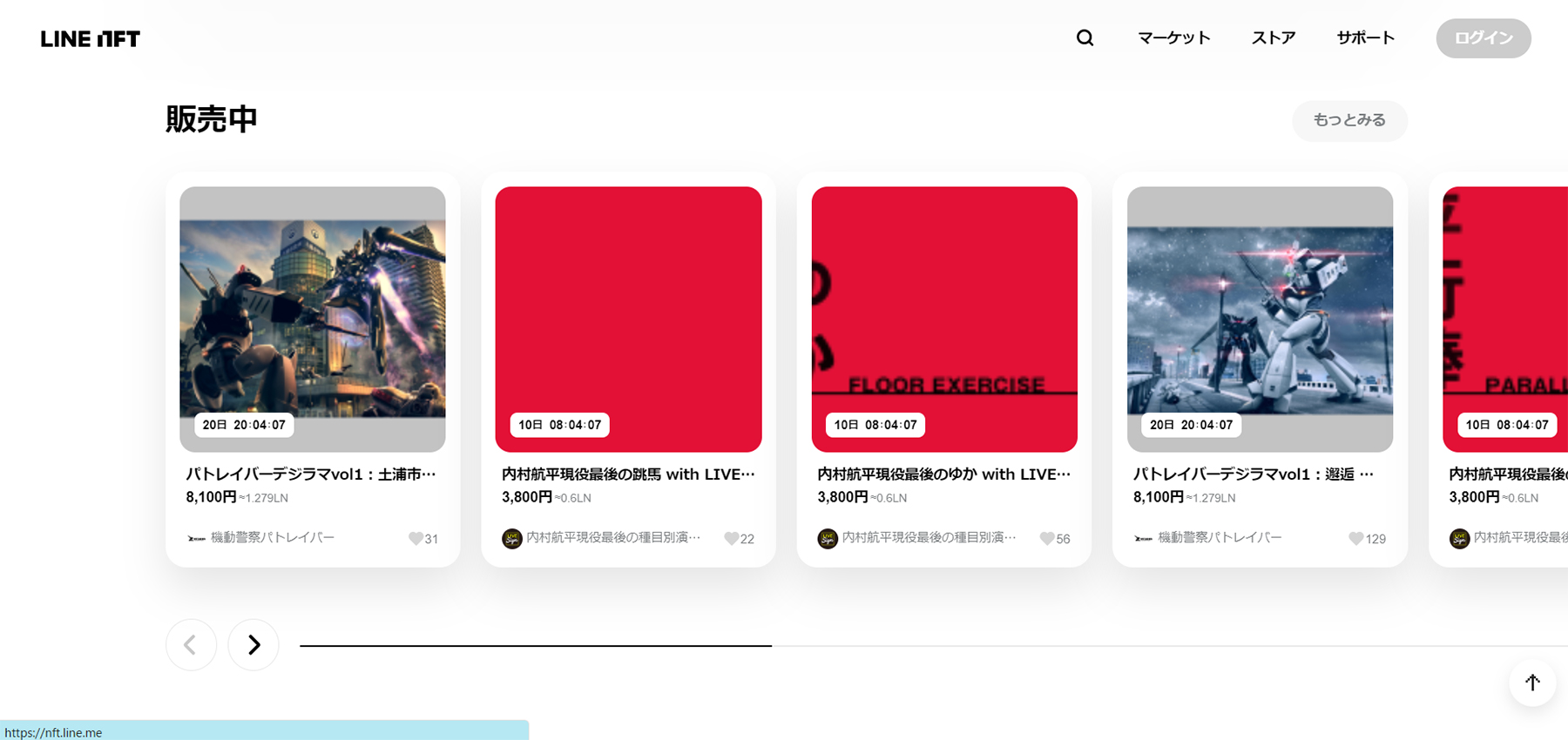Click the 8,100円 price on 土浦市 card
The height and width of the screenshot is (740, 1568).
(x=211, y=497)
